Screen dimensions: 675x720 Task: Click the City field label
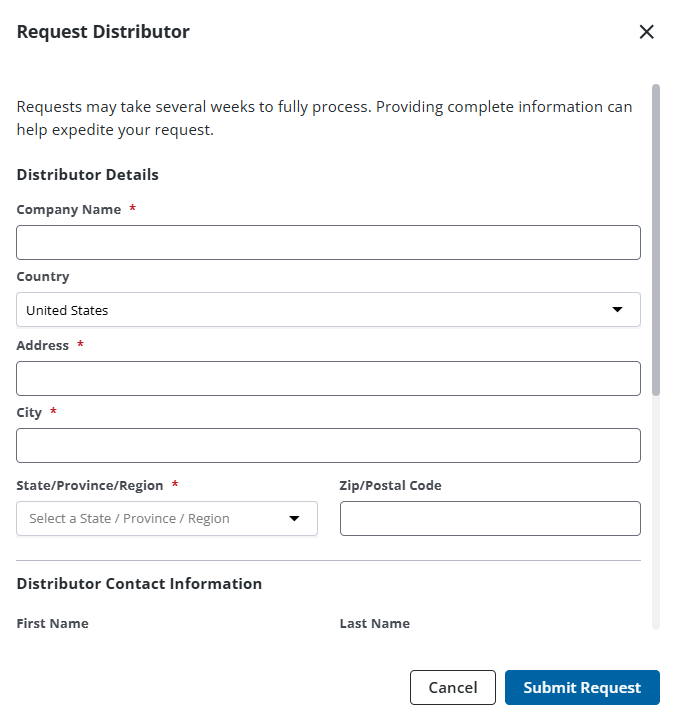[x=29, y=412]
